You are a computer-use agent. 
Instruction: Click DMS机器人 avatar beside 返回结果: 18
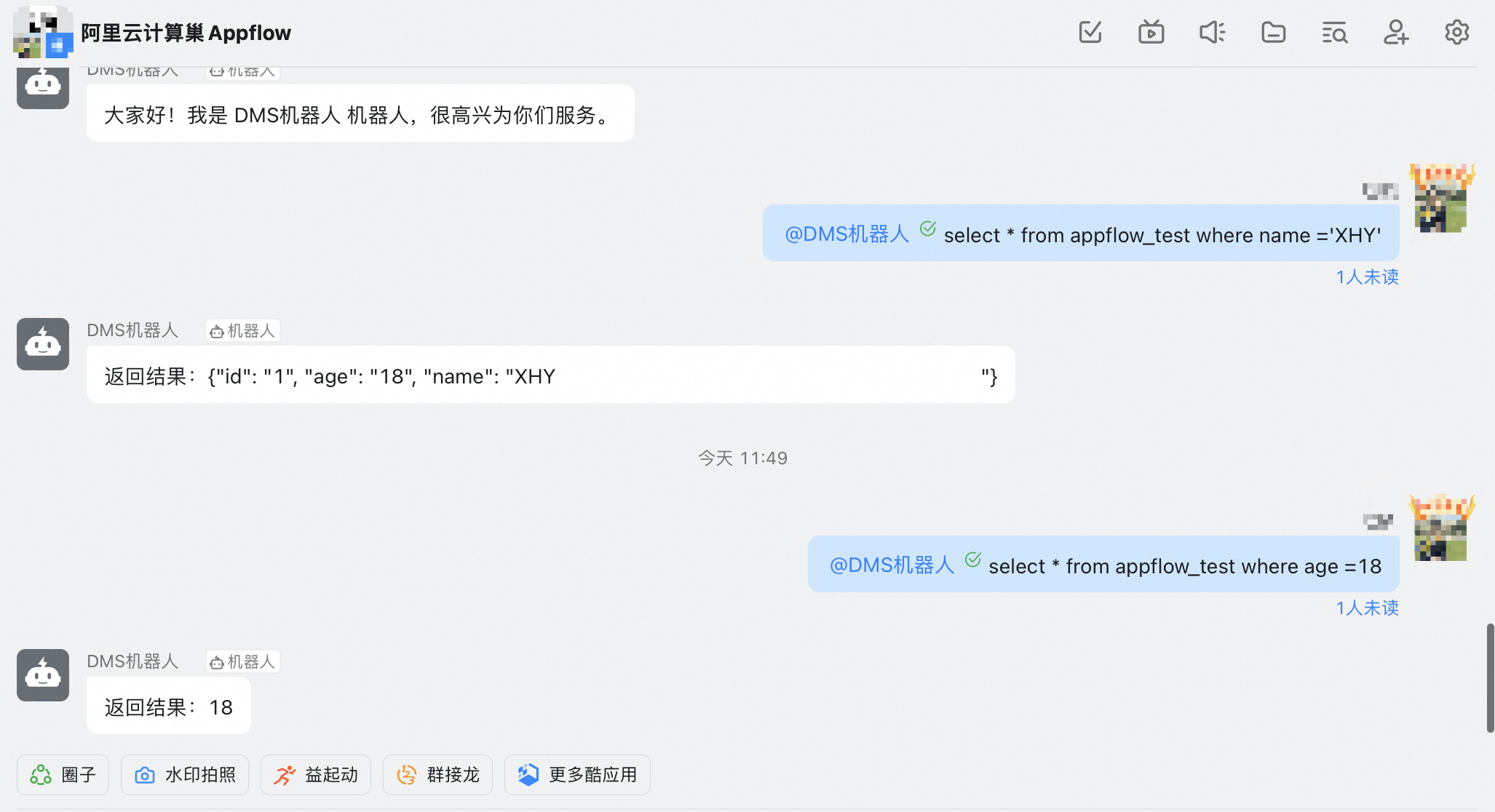(43, 675)
